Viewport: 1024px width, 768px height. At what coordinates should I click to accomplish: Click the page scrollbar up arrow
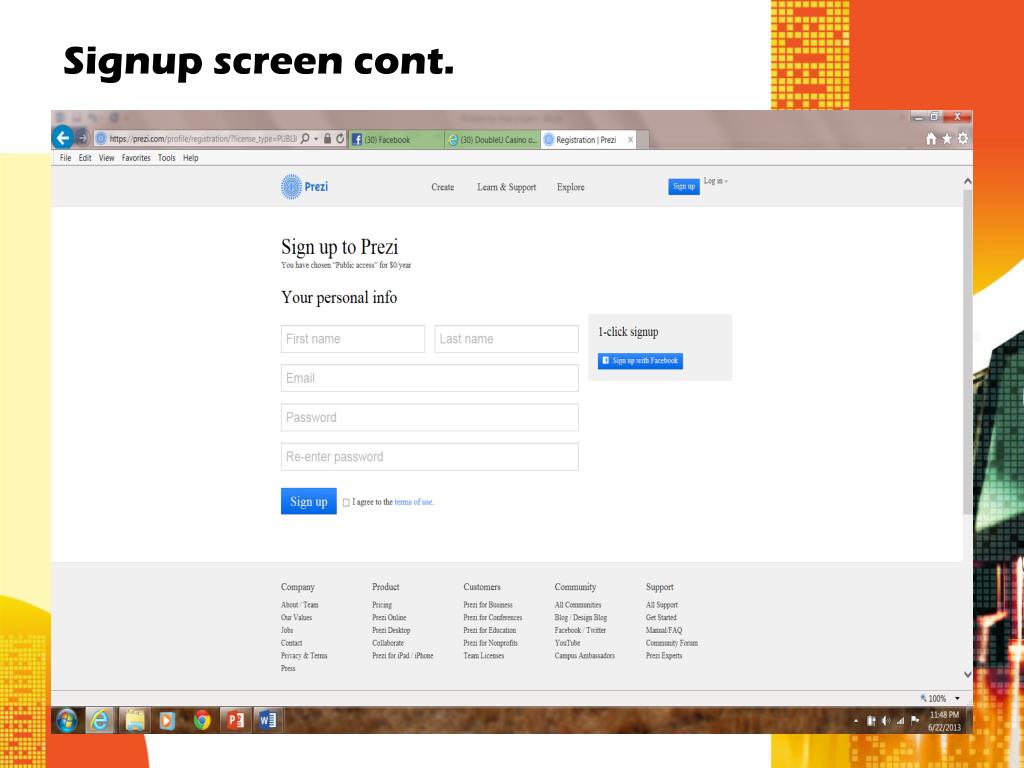[x=967, y=181]
